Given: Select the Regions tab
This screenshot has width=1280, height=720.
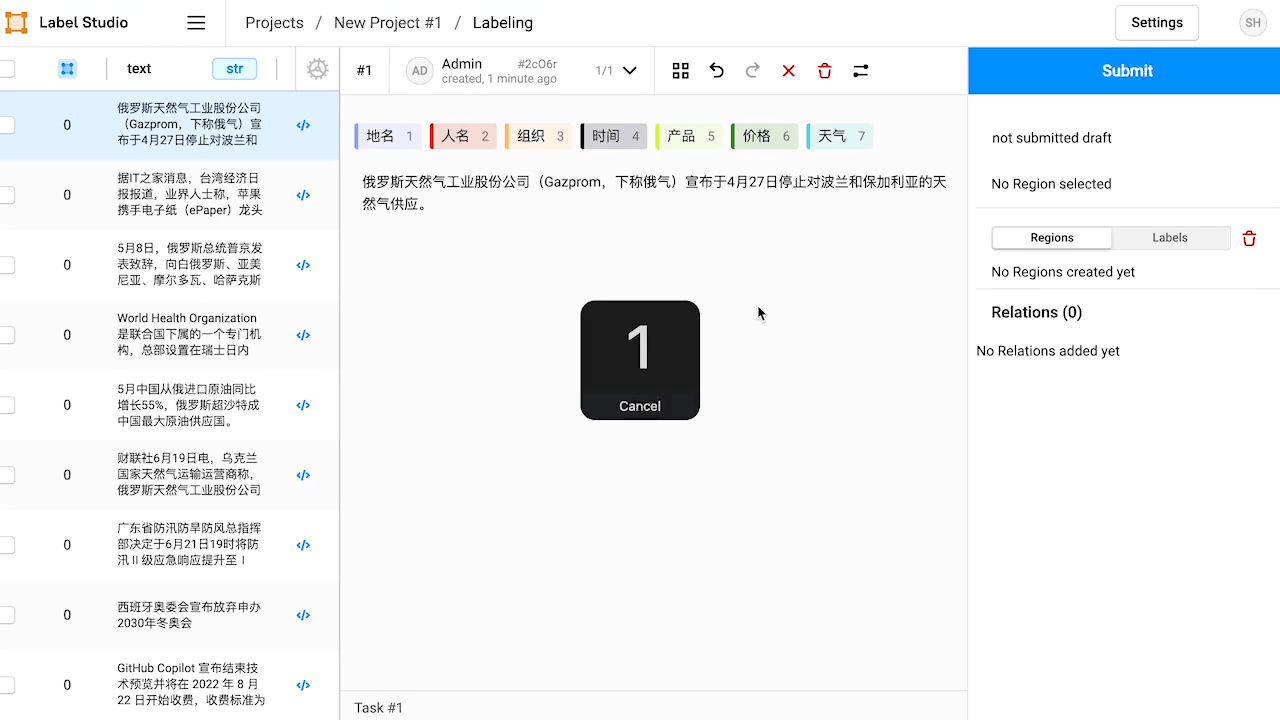Looking at the screenshot, I should pos(1051,238).
